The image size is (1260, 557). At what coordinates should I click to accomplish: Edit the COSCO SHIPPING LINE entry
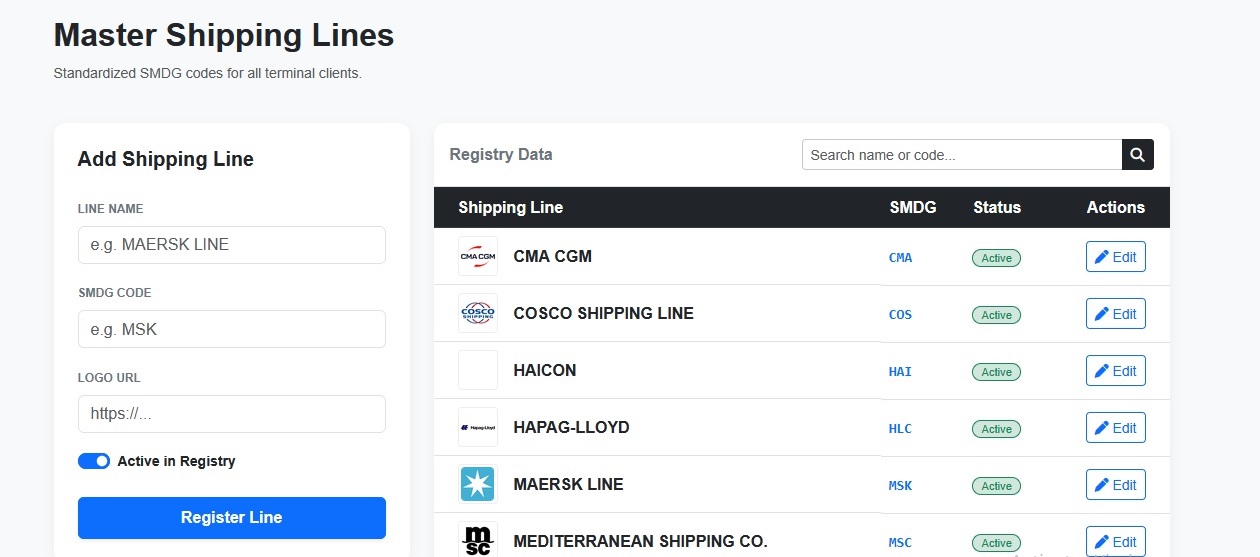[x=1115, y=314]
